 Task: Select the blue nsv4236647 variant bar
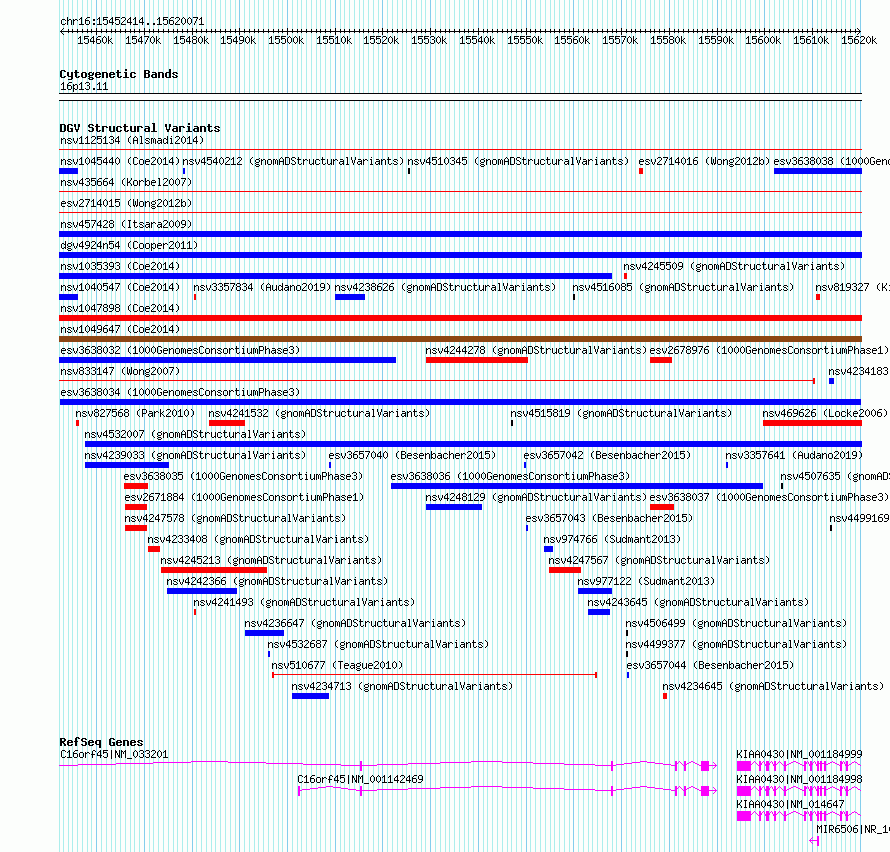[x=265, y=633]
